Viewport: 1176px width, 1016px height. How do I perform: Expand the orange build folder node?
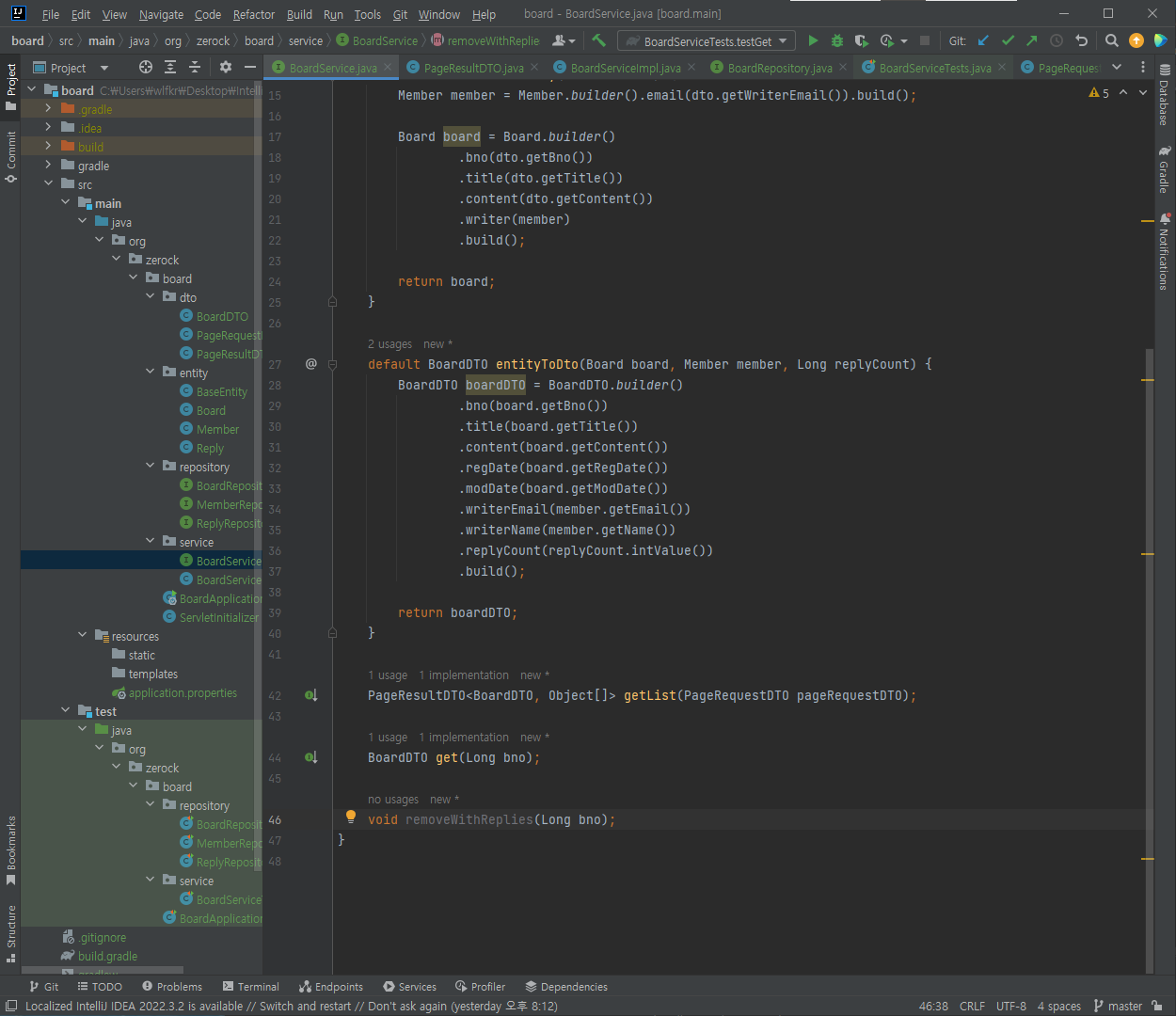(x=49, y=147)
